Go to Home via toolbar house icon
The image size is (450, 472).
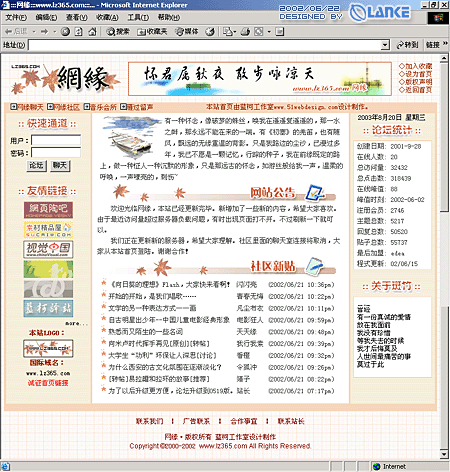(92, 32)
